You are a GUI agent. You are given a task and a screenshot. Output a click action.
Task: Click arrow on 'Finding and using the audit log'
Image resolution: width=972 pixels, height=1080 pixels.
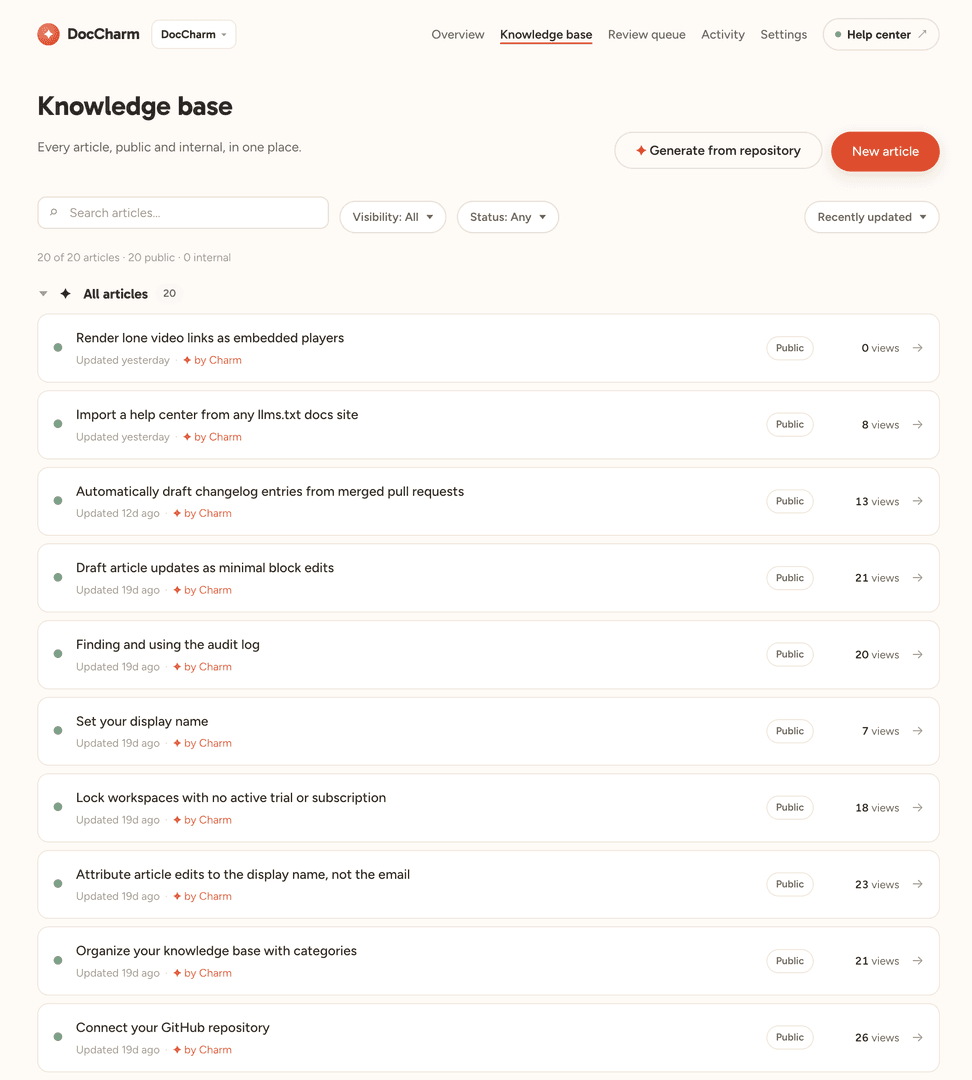pos(918,654)
